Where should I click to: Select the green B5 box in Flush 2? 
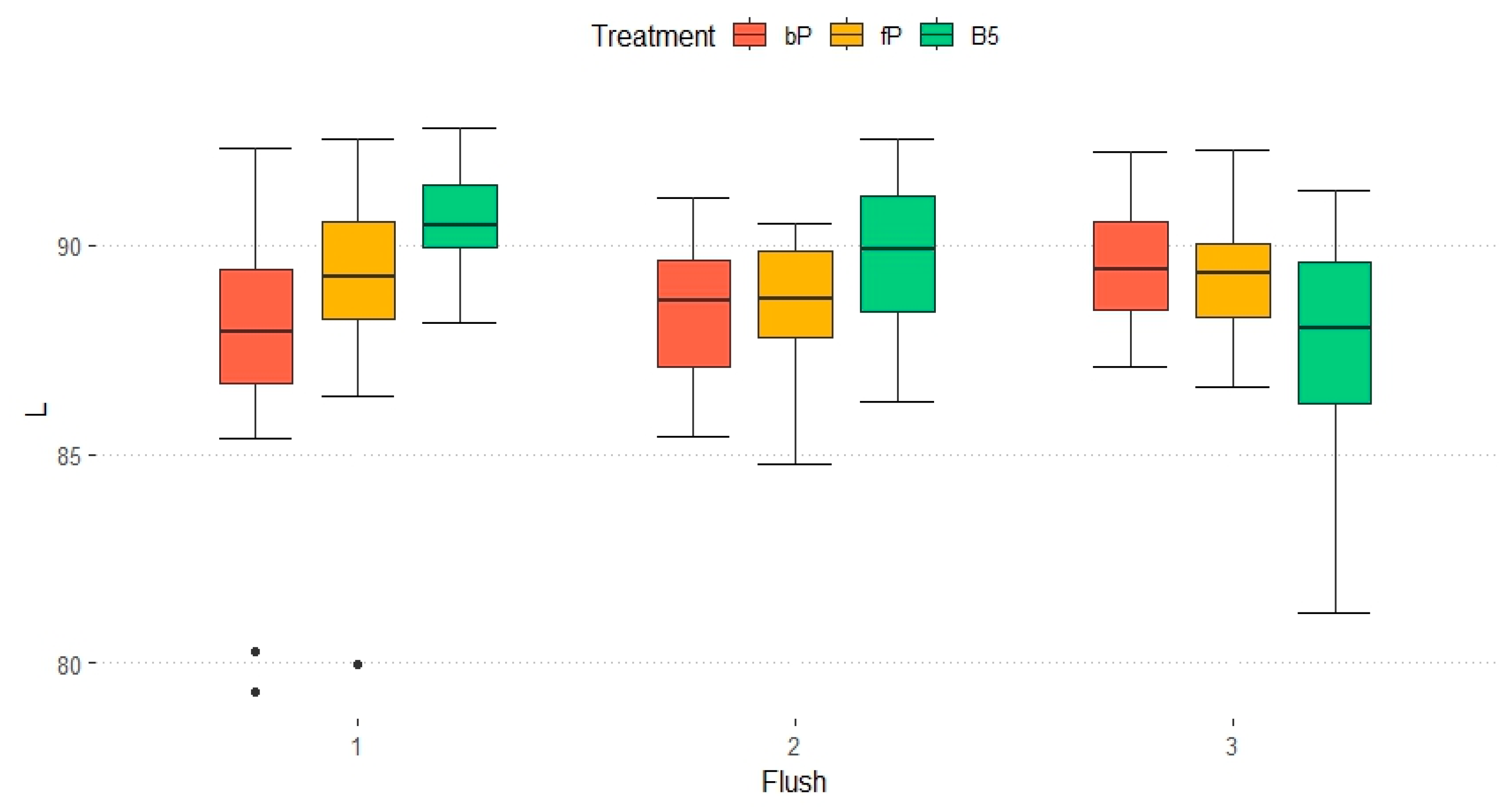pos(897,254)
